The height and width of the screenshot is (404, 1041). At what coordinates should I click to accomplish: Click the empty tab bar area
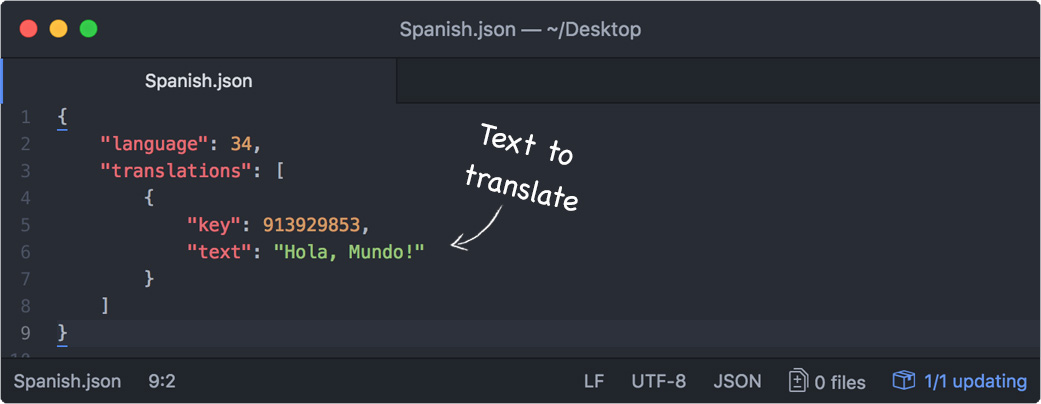click(x=718, y=81)
